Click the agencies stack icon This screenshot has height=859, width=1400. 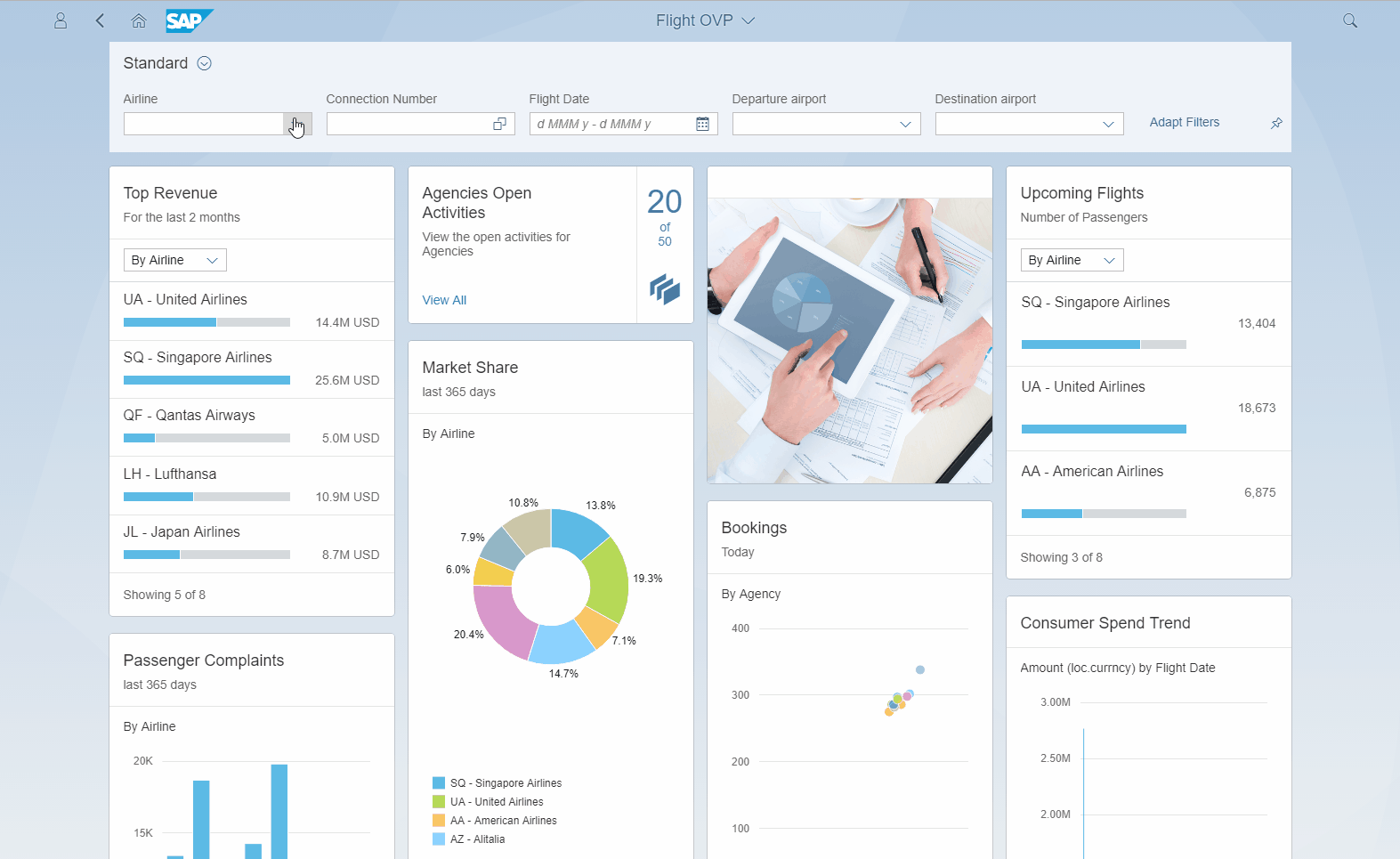[x=665, y=289]
